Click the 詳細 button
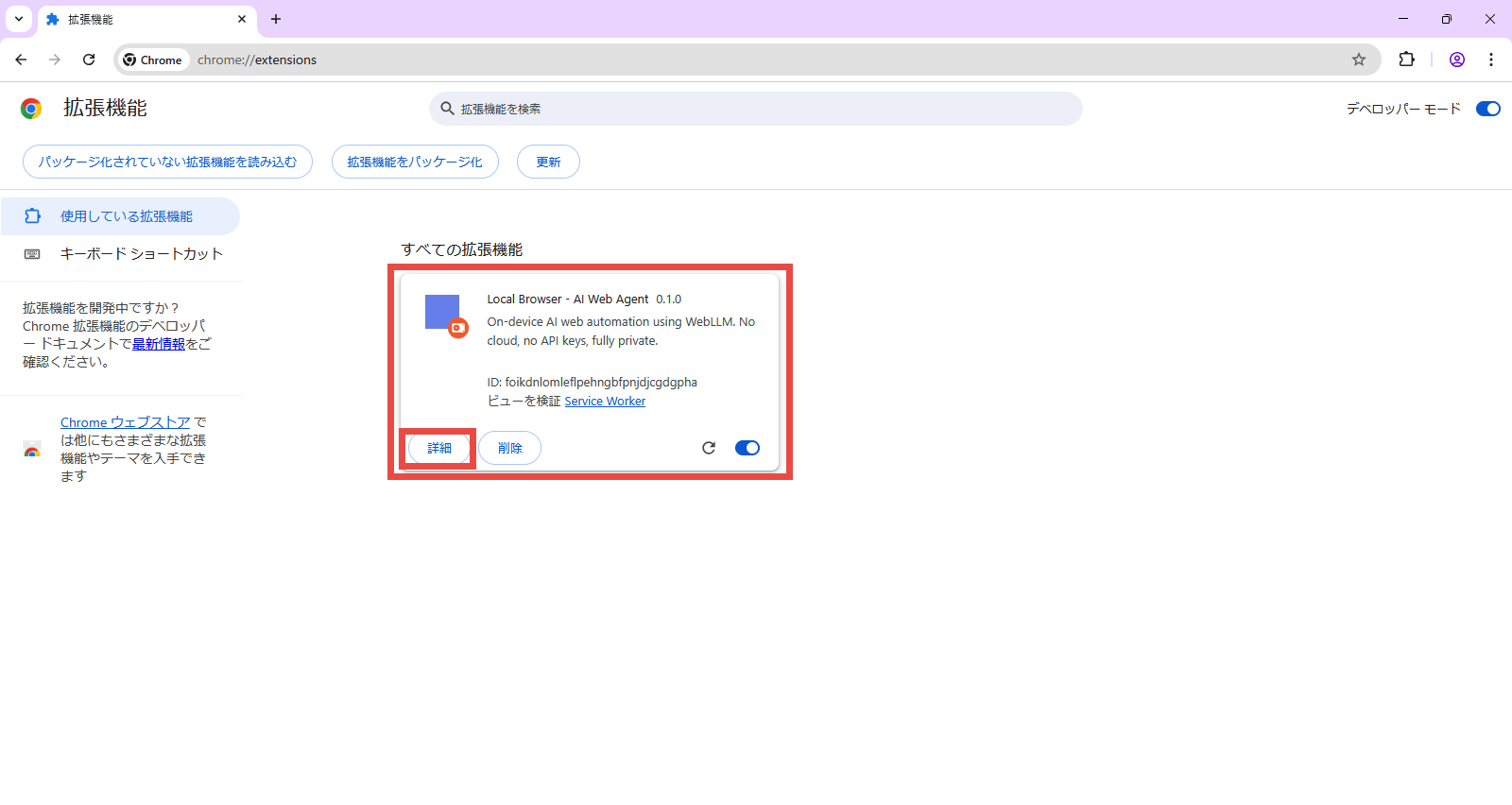This screenshot has height=805, width=1512. click(439, 448)
